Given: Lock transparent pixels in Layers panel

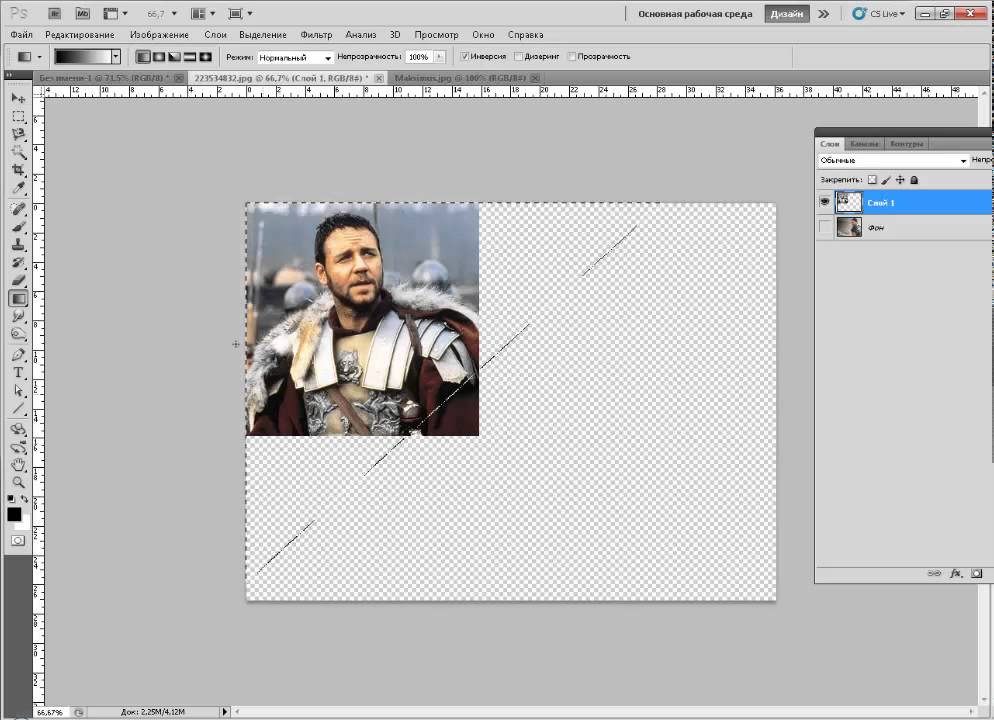Looking at the screenshot, I should coord(872,180).
